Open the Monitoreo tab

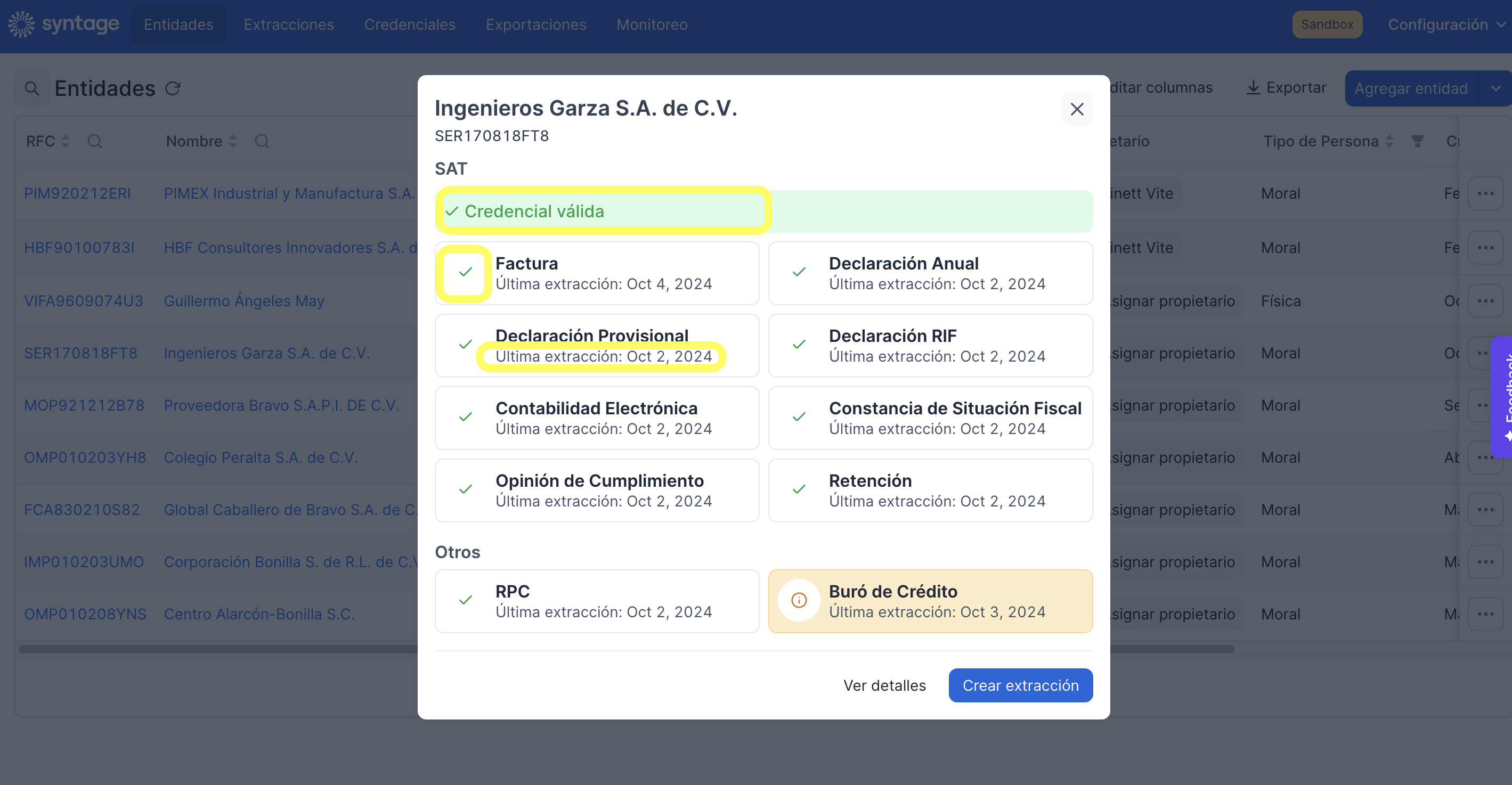[x=652, y=24]
